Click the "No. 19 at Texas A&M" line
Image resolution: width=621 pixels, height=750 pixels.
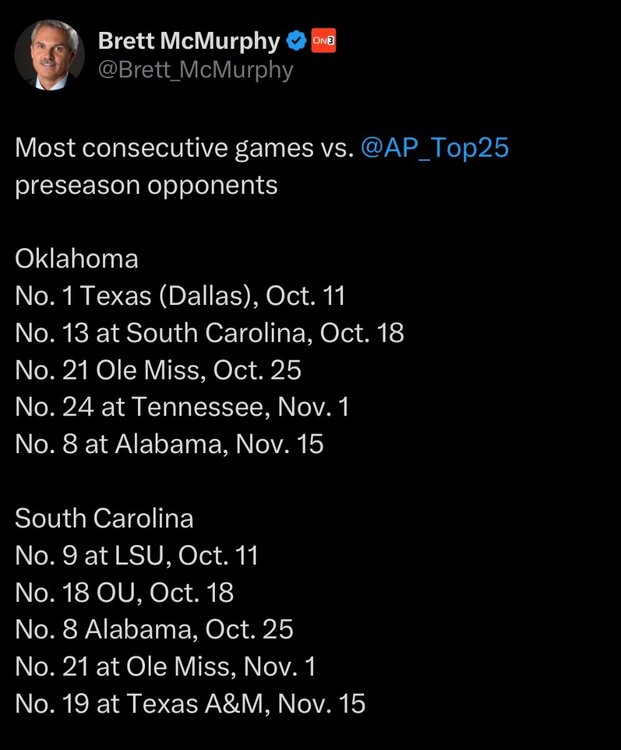coord(191,703)
